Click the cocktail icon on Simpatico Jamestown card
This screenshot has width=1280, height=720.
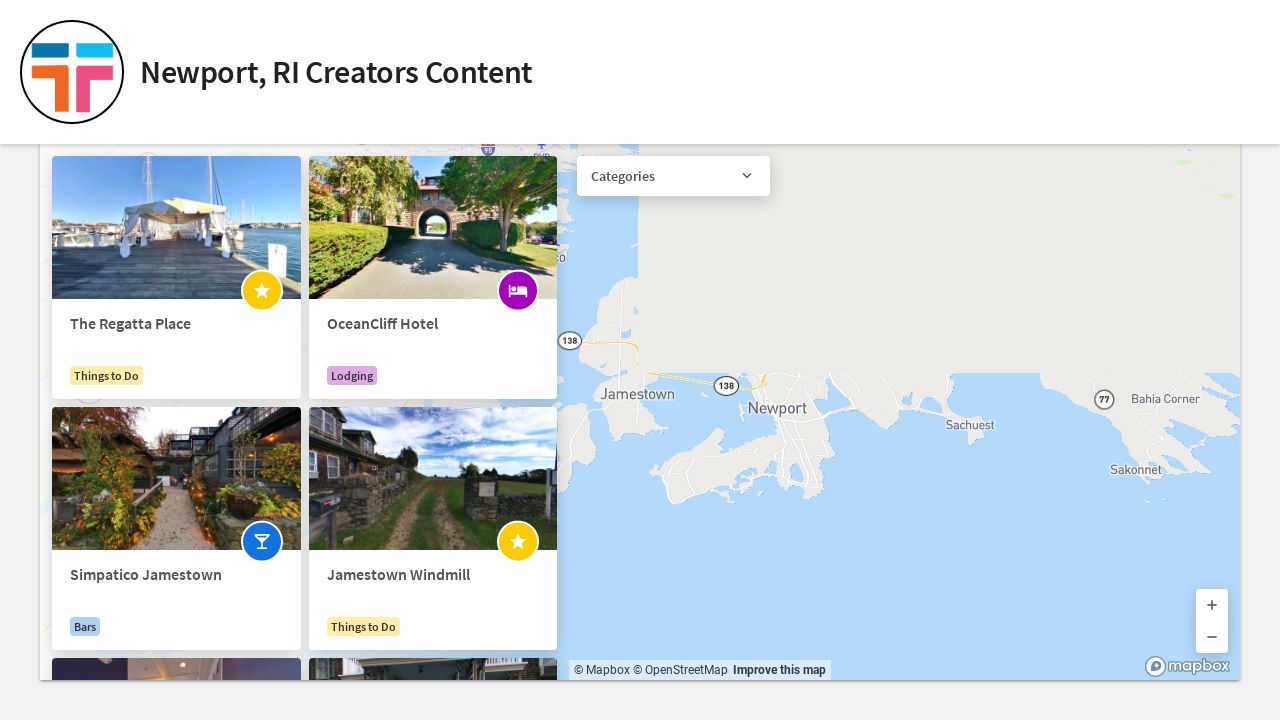(x=262, y=541)
